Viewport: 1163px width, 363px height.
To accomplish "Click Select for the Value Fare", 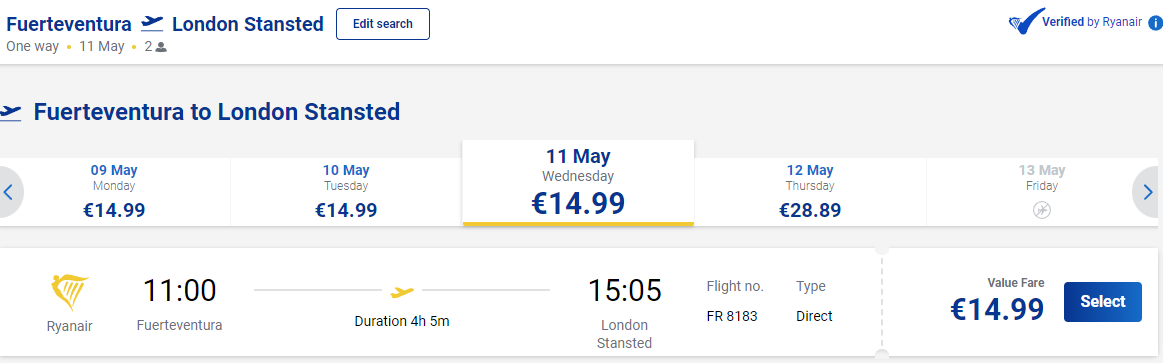I will [x=1103, y=302].
